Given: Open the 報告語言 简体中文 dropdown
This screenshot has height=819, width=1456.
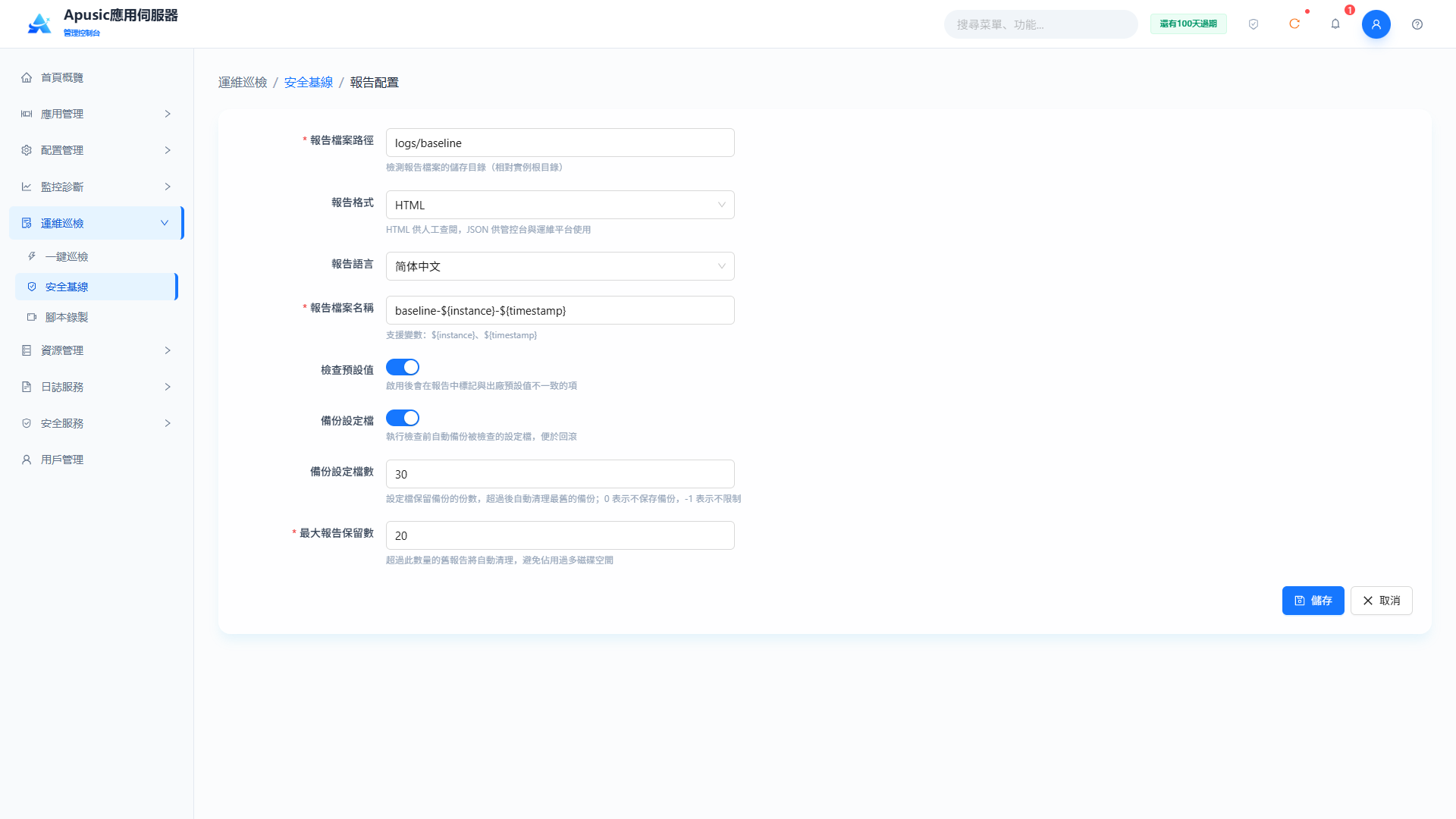Looking at the screenshot, I should click(x=560, y=266).
